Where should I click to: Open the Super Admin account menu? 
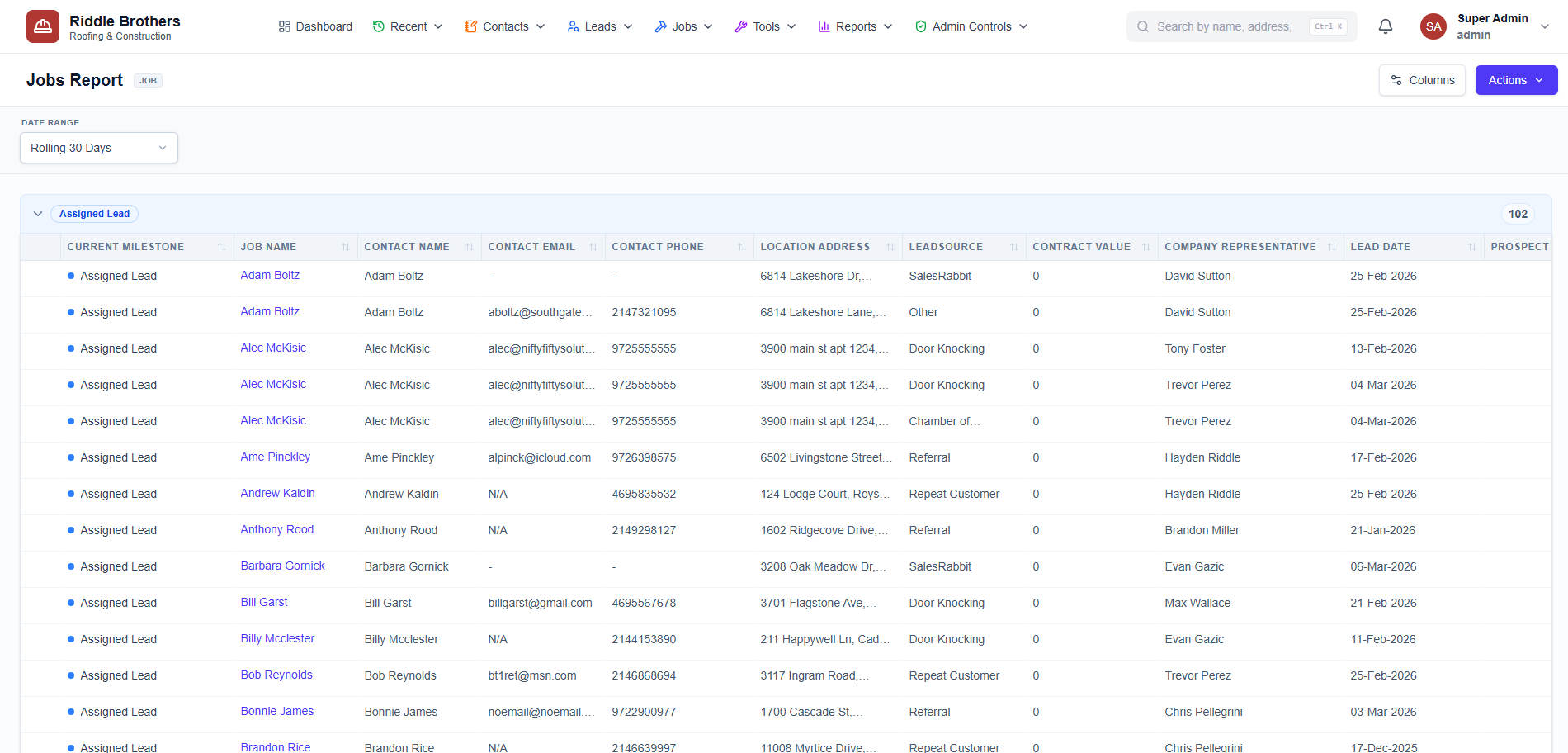tap(1485, 26)
